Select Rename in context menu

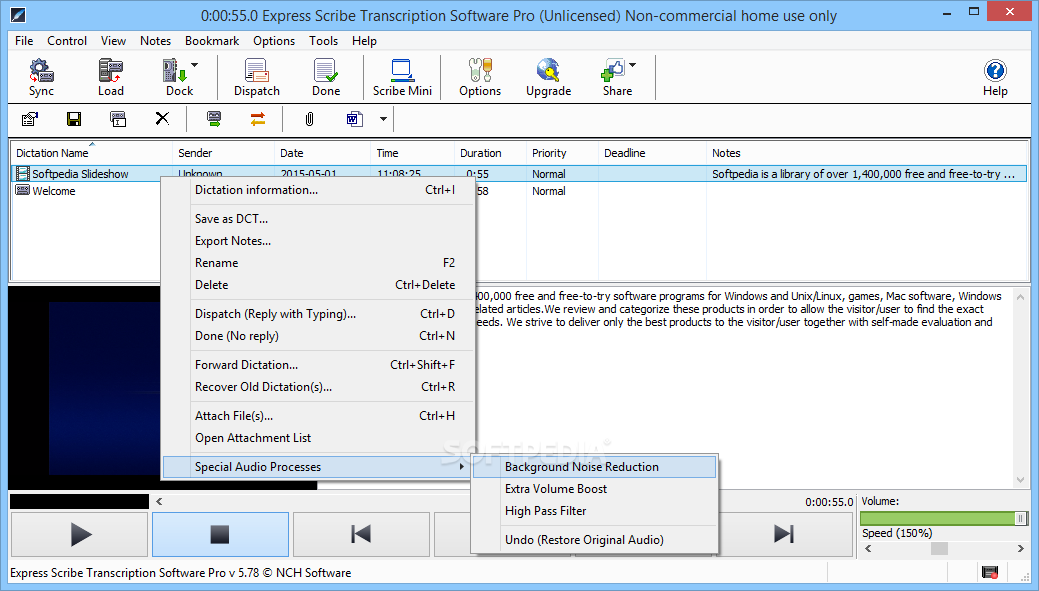click(319, 262)
